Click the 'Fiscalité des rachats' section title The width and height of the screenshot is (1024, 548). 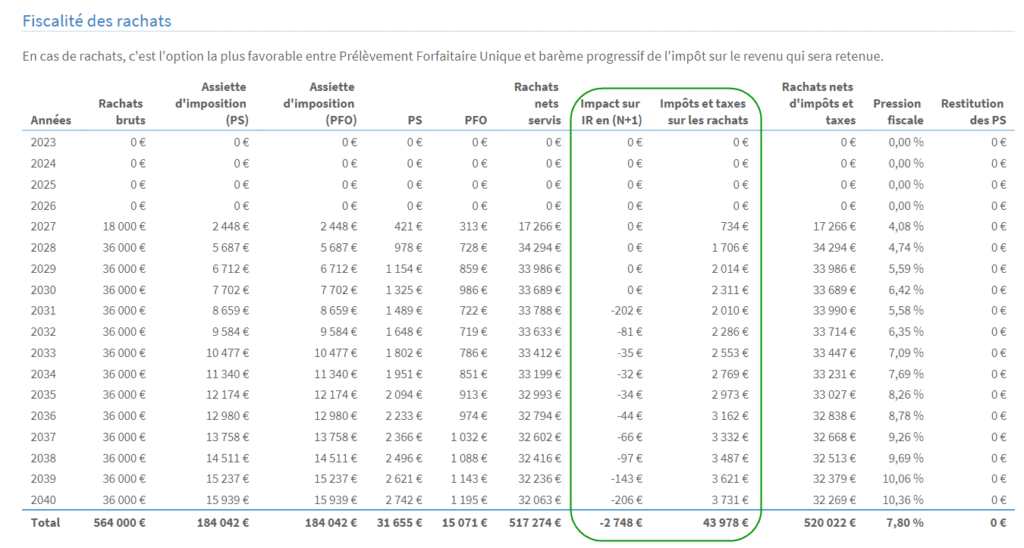click(x=97, y=21)
